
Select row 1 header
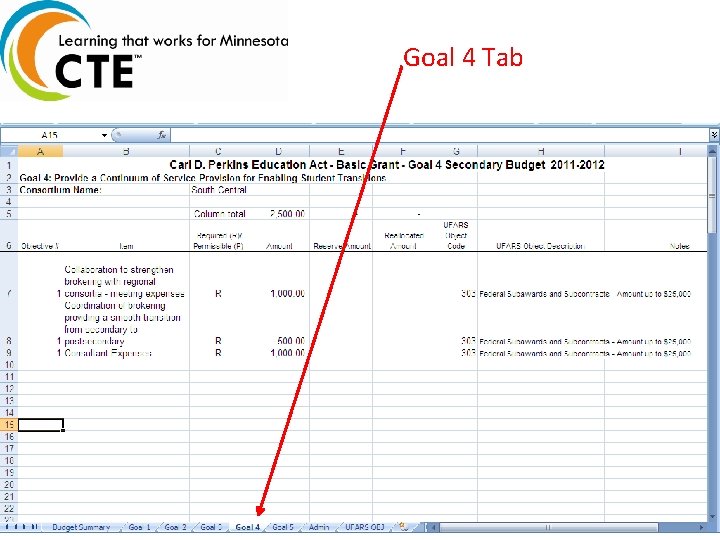tap(9, 165)
